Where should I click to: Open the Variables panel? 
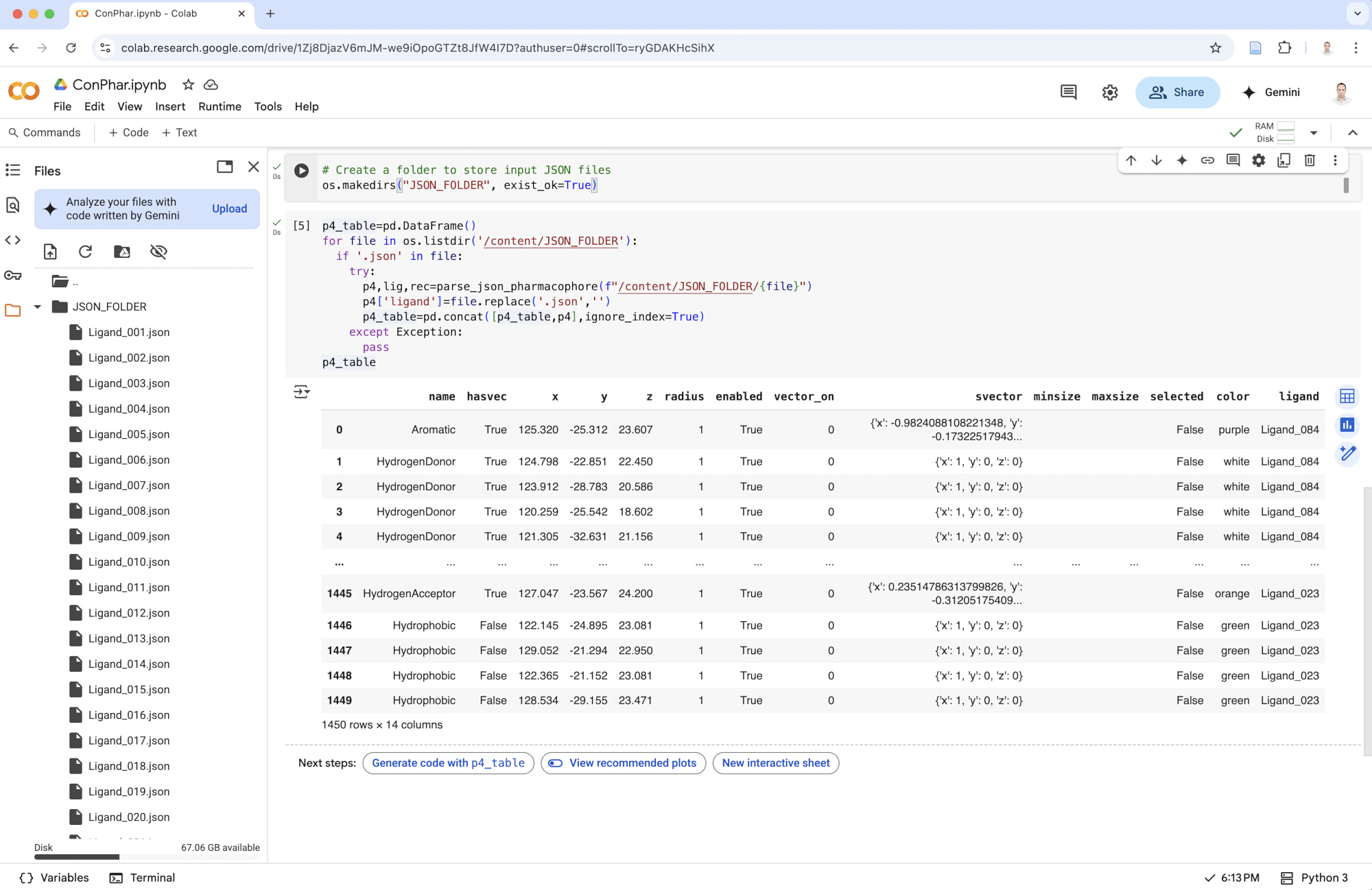click(x=55, y=878)
